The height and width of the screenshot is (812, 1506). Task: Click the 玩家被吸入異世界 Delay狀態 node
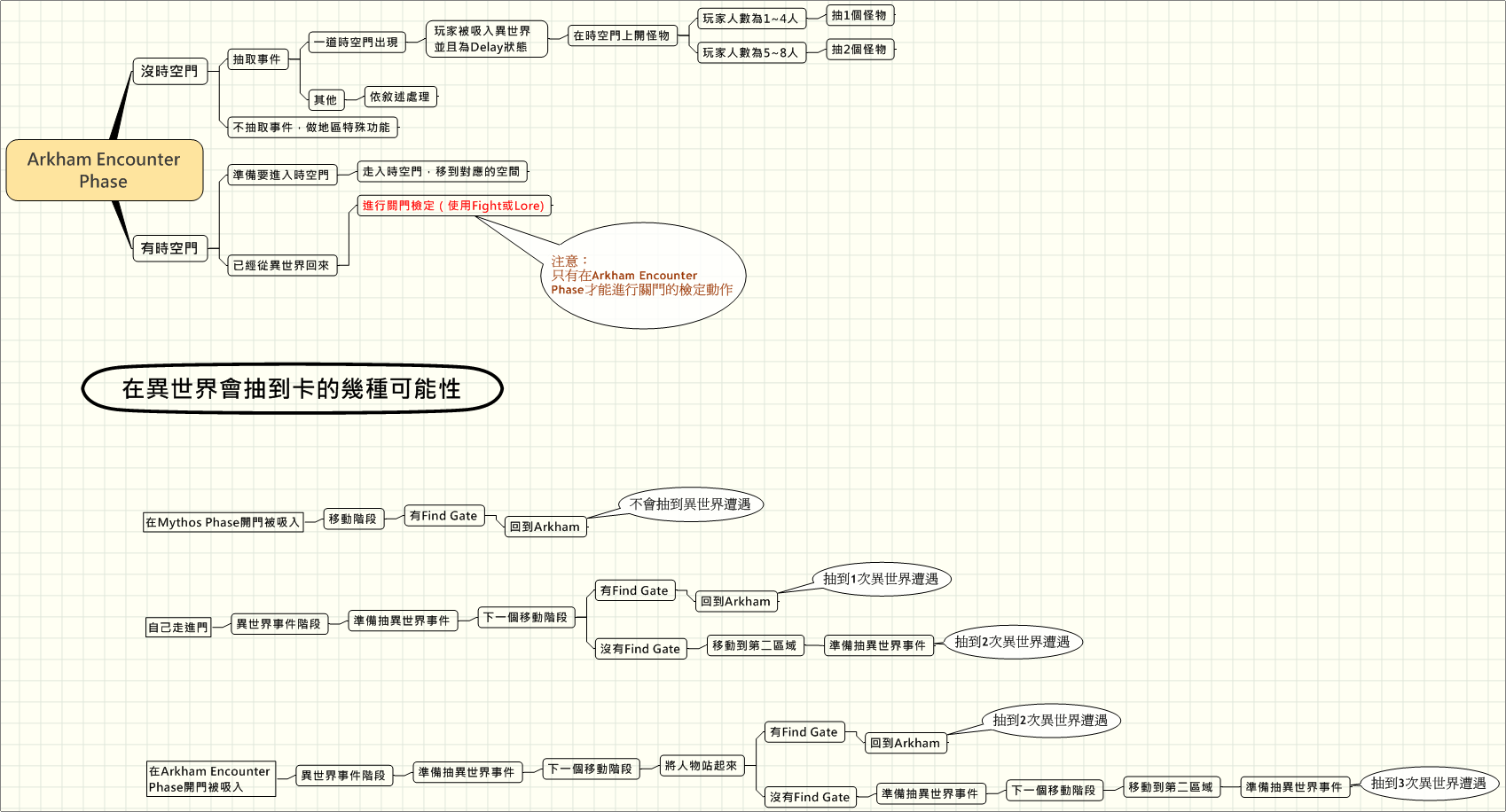tap(486, 39)
